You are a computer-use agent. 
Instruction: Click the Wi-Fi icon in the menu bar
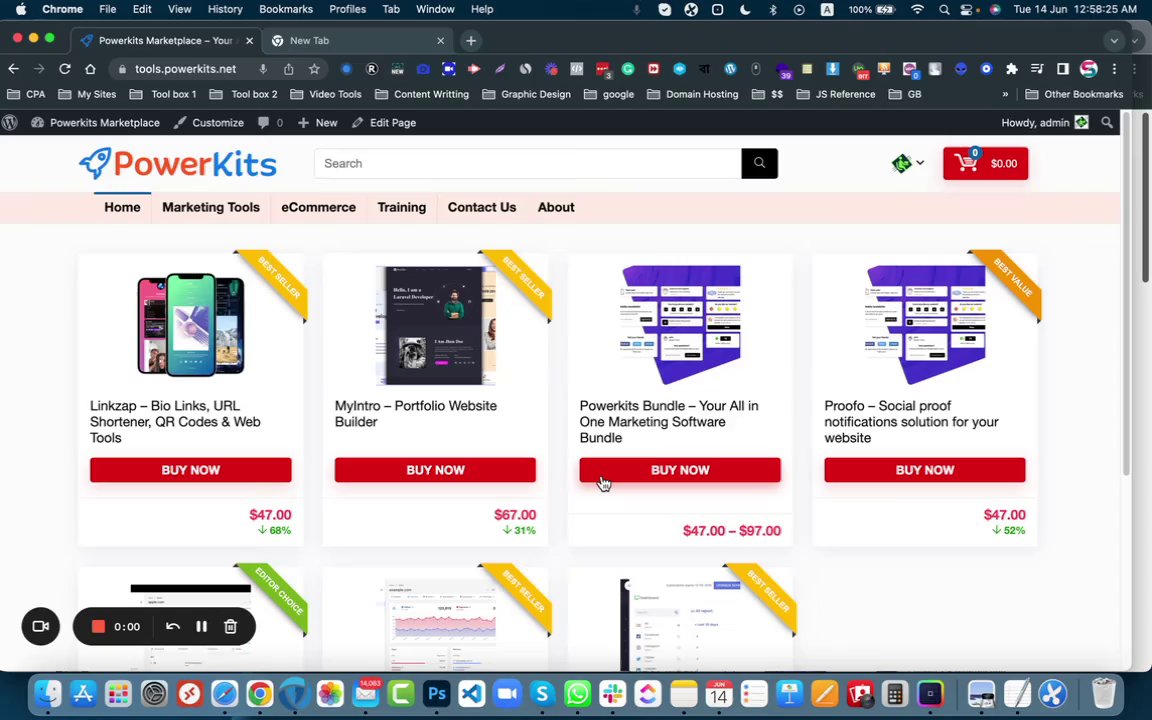click(x=917, y=10)
